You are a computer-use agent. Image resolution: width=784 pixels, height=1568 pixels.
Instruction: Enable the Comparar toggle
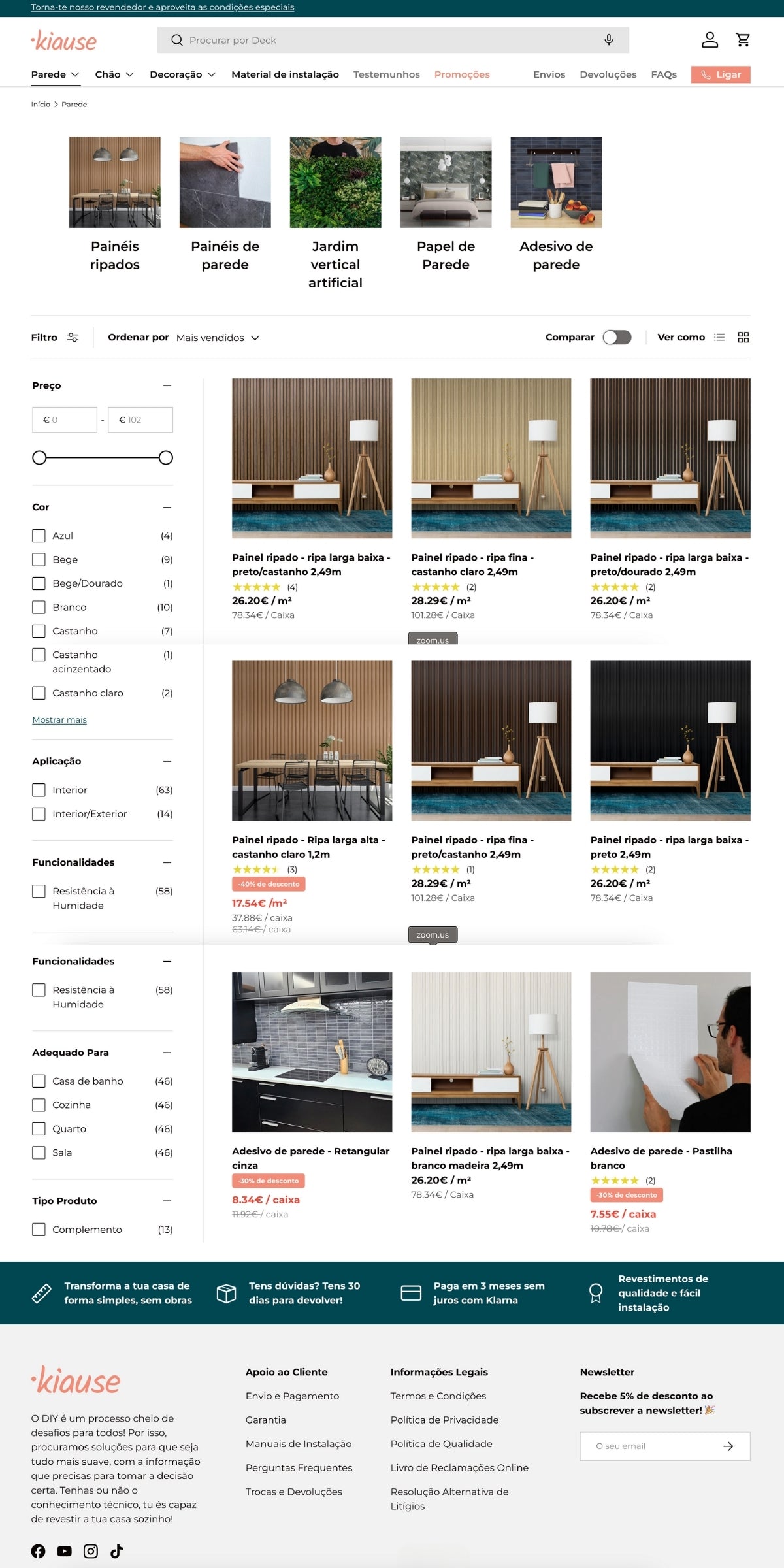[x=617, y=337]
